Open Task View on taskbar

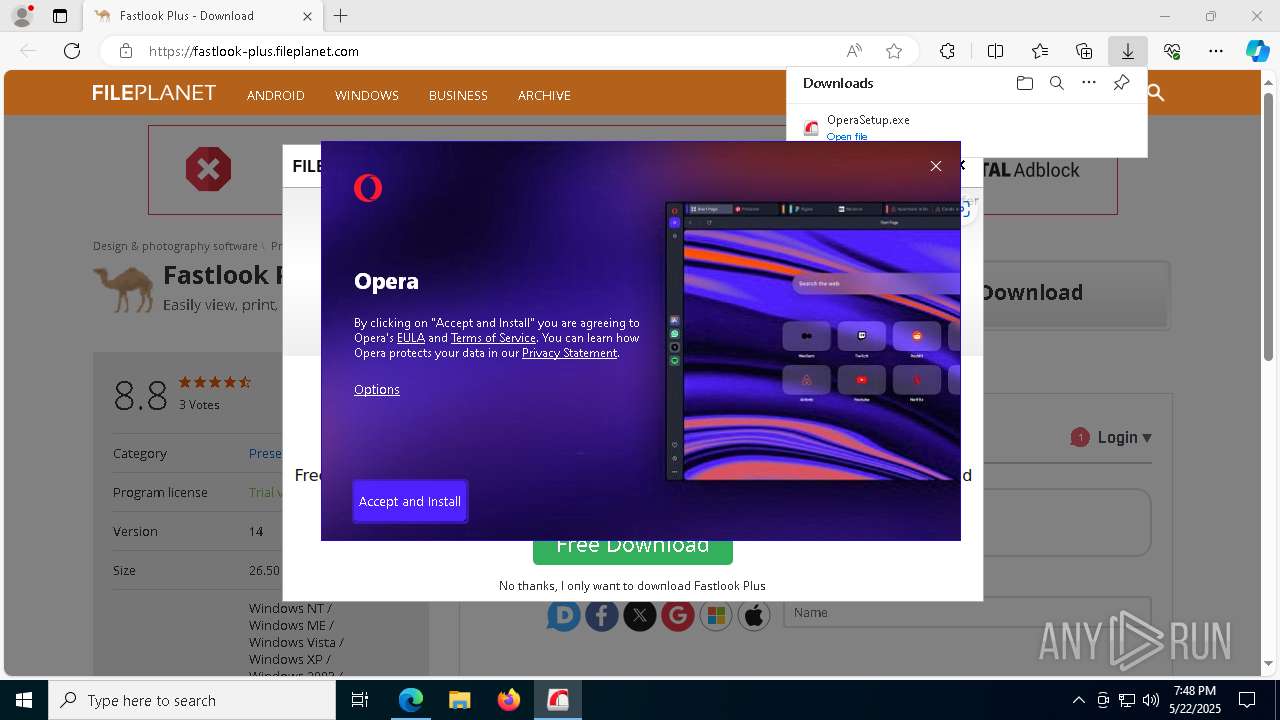[360, 700]
